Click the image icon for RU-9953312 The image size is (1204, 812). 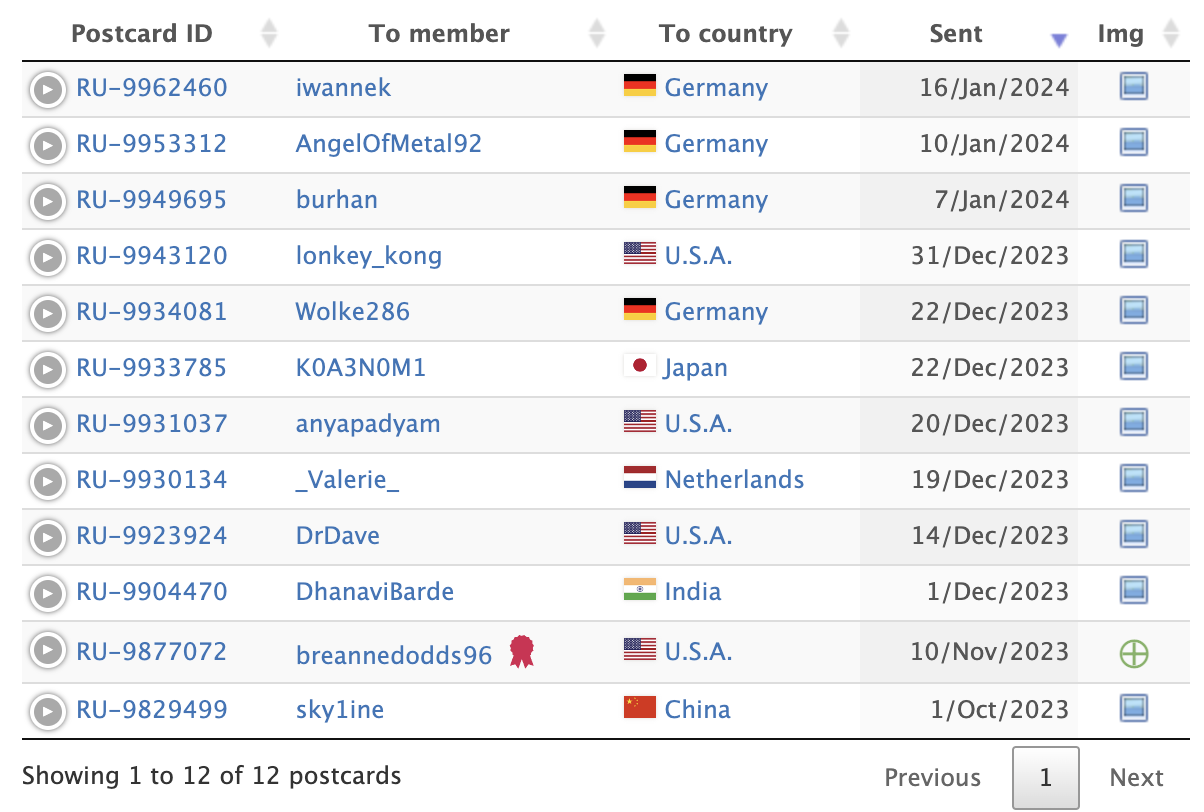click(x=1133, y=143)
